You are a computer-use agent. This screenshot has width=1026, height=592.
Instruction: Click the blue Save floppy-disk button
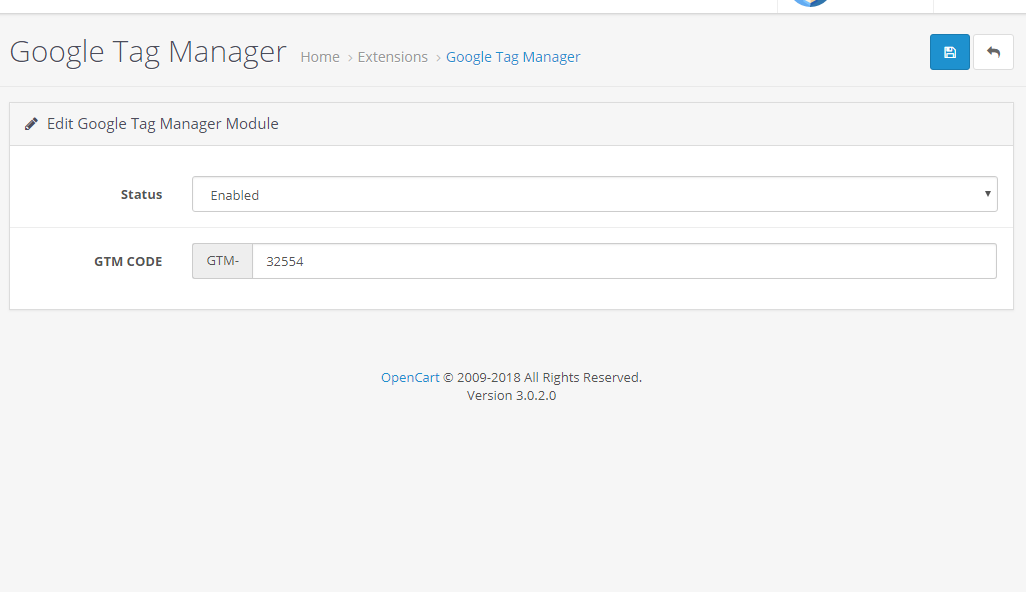[949, 52]
